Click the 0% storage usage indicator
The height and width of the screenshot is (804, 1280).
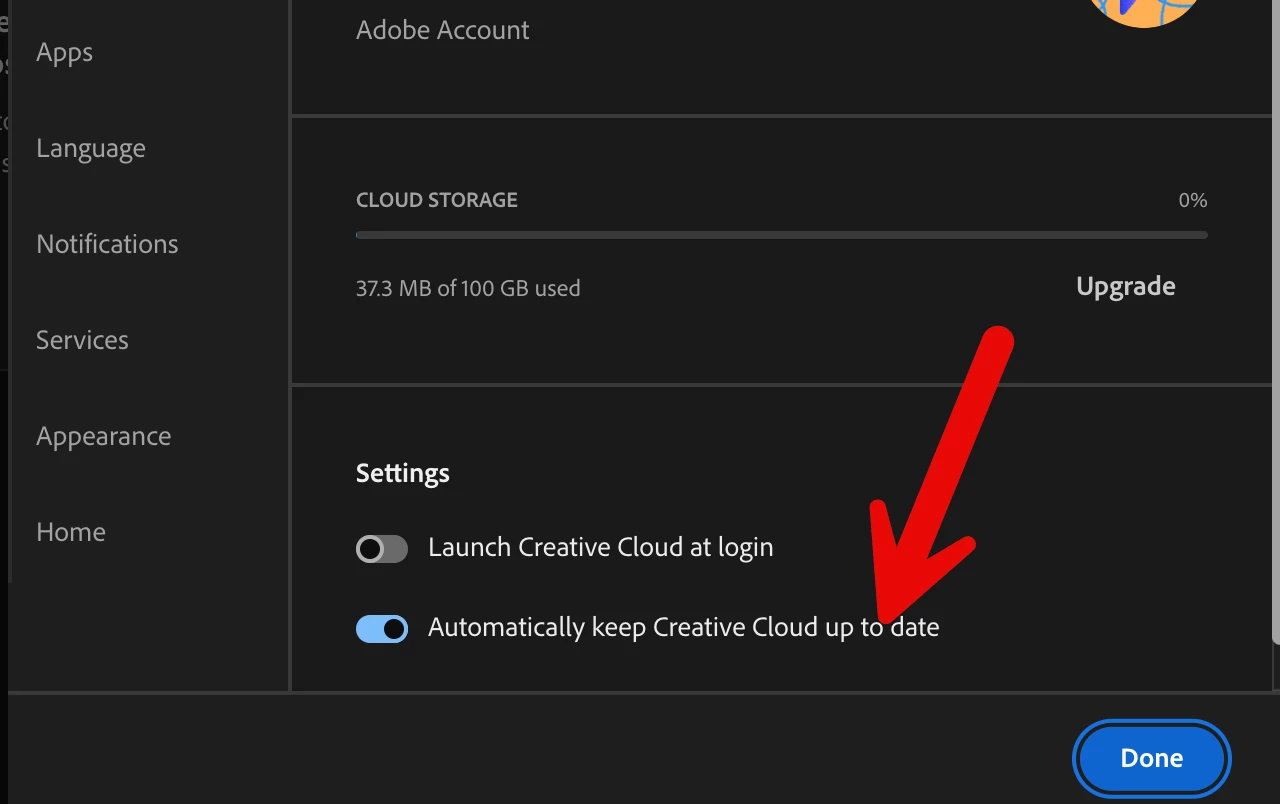click(x=1193, y=200)
